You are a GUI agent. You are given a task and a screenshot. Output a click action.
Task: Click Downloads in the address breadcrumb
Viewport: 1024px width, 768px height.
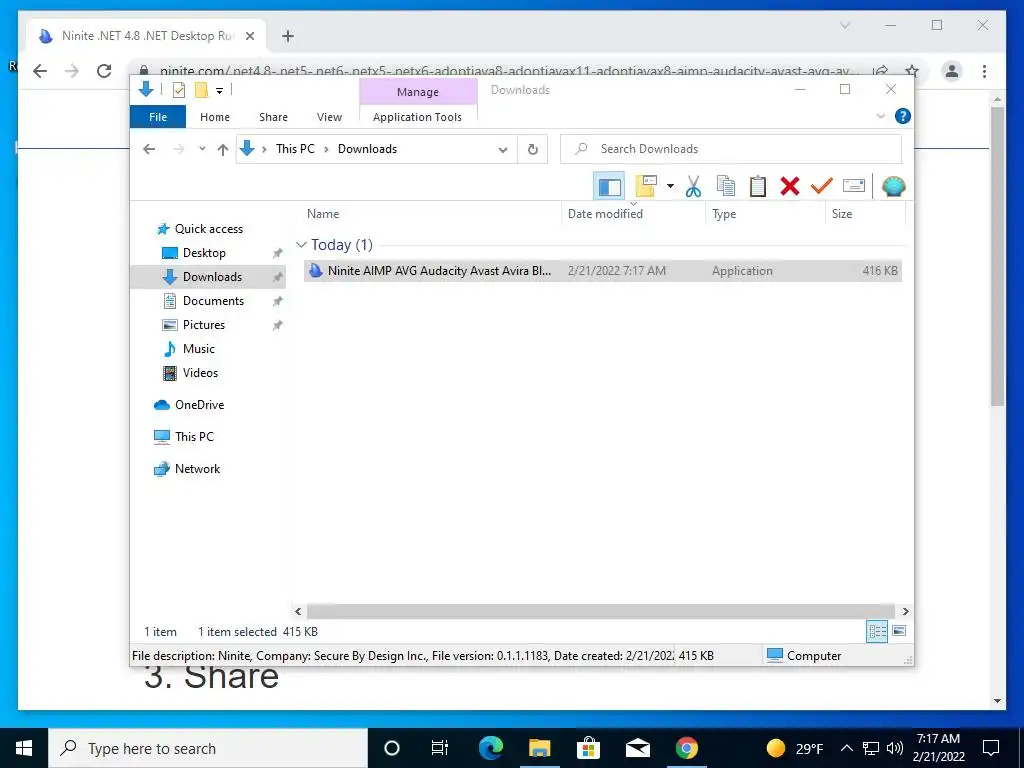(x=367, y=149)
